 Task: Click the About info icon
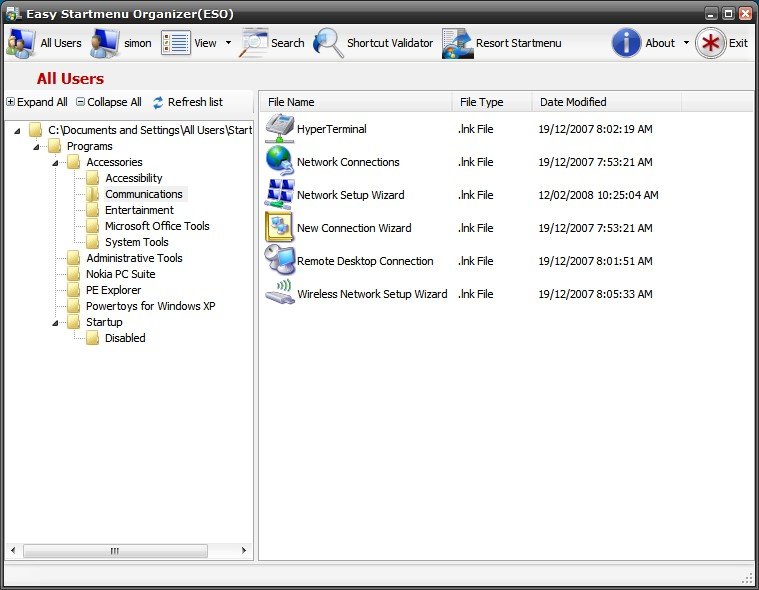pyautogui.click(x=626, y=43)
